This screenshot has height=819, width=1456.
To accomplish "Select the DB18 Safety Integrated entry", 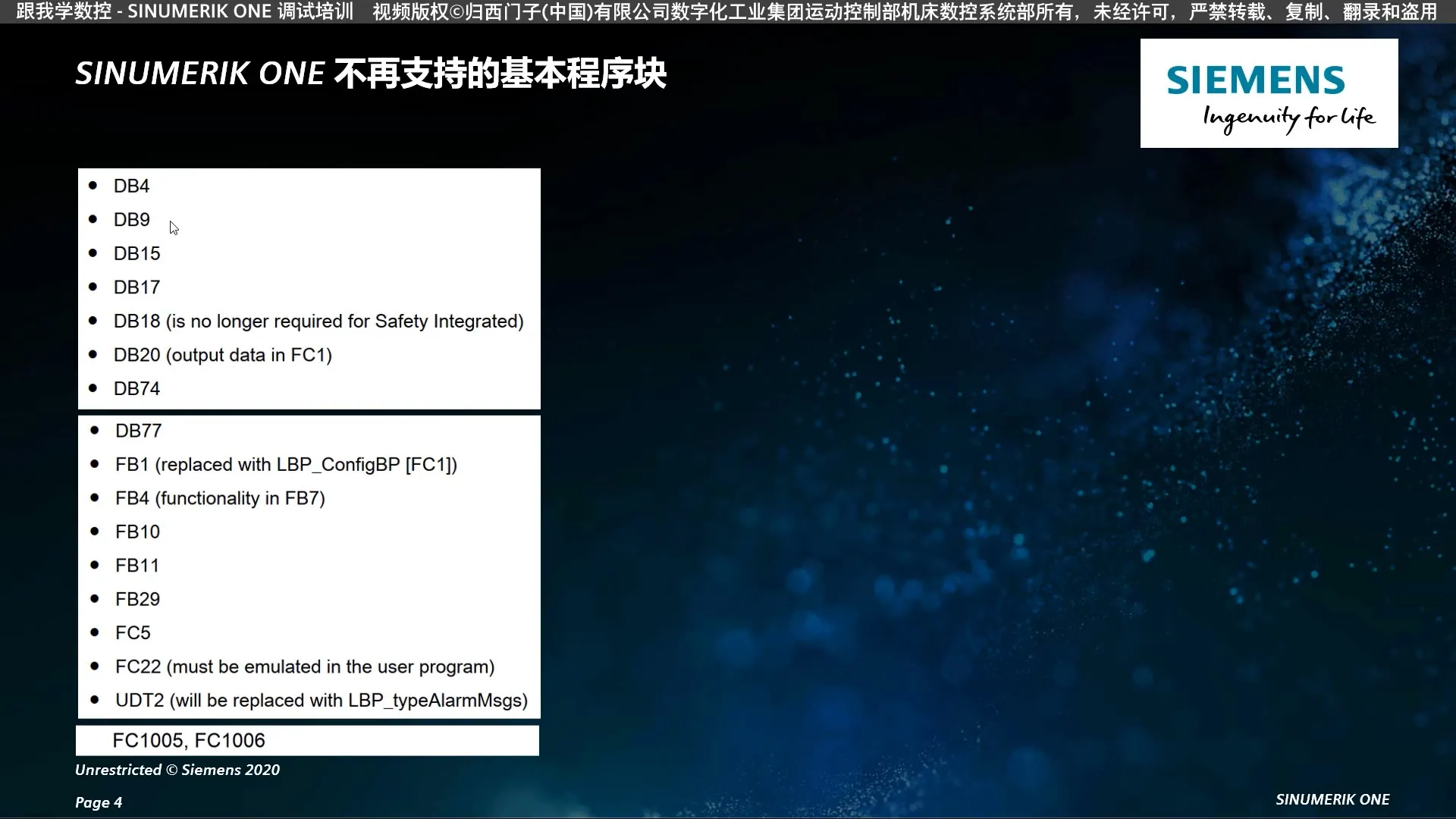I will 318,321.
